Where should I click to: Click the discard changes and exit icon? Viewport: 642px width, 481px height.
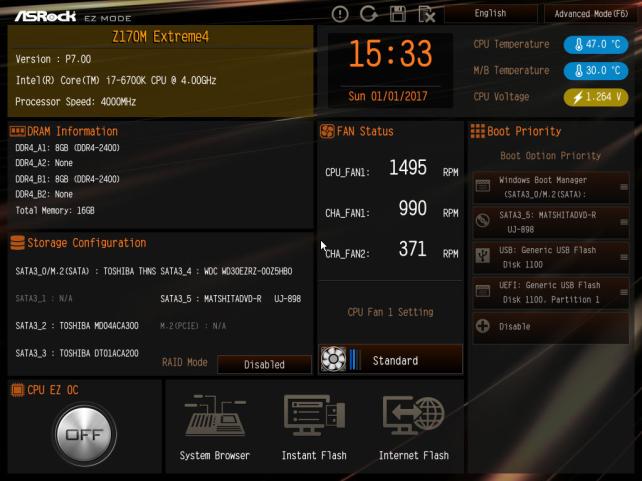pos(427,15)
